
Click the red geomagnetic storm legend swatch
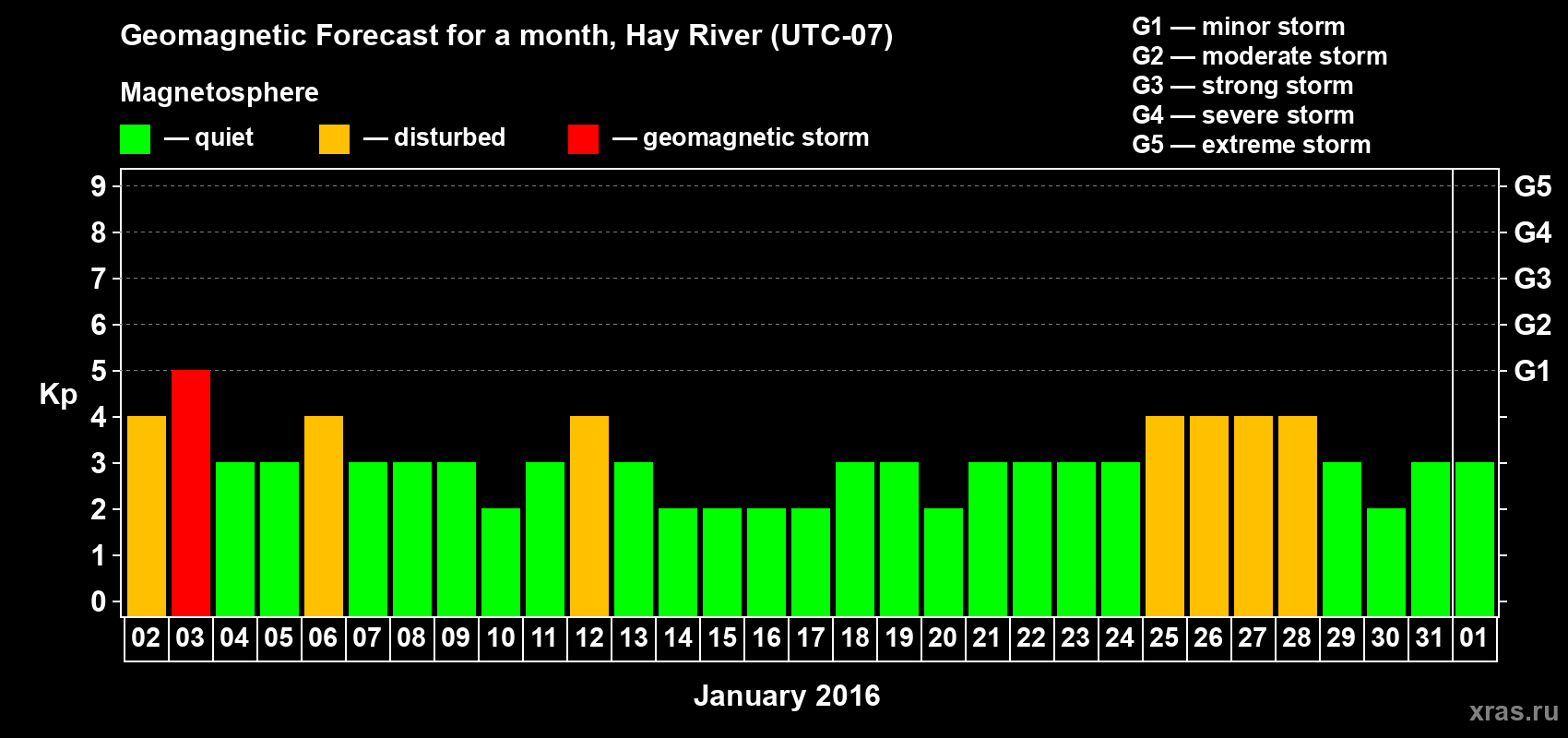click(583, 139)
